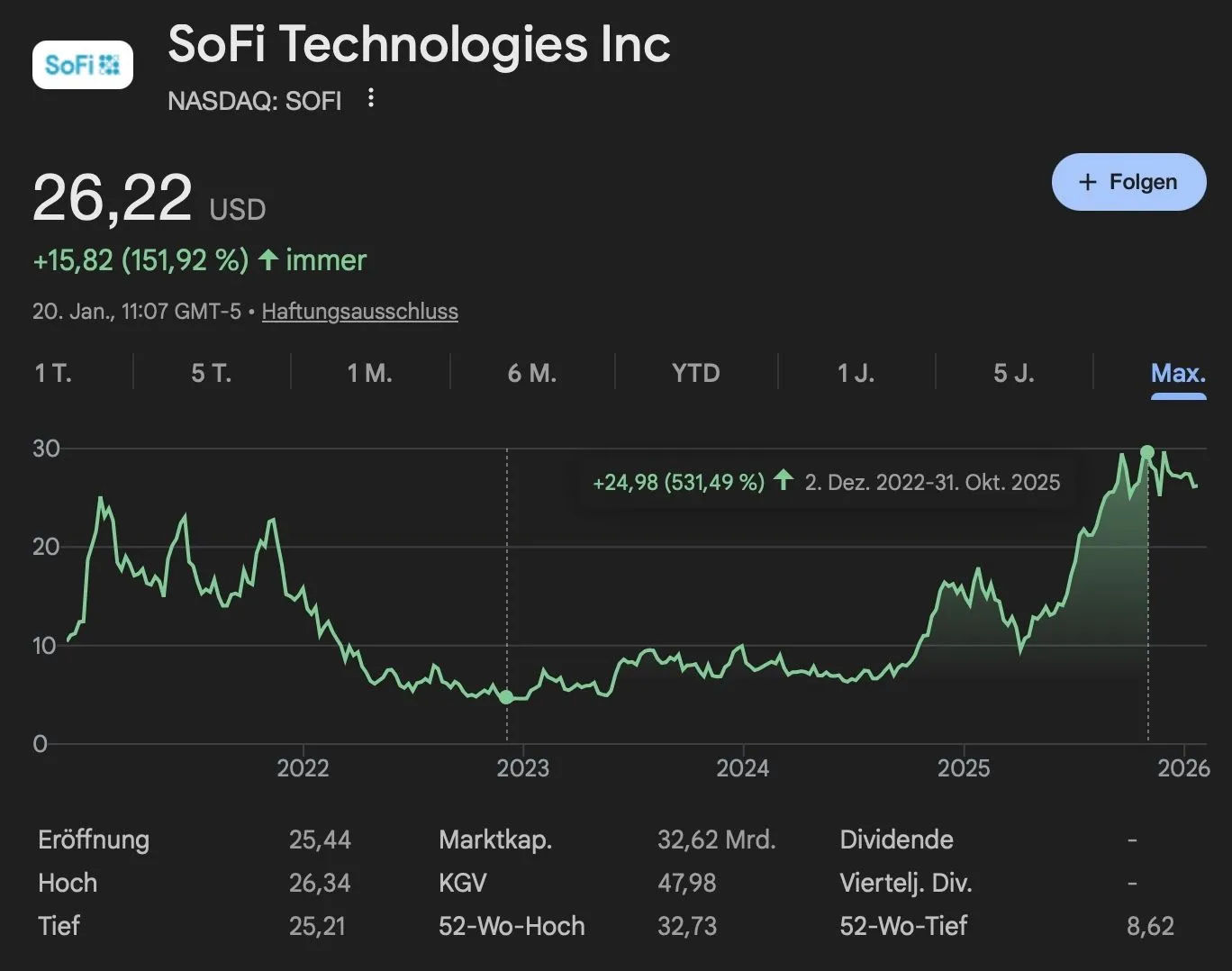
Task: Open the three-dot more options menu
Action: 370,98
